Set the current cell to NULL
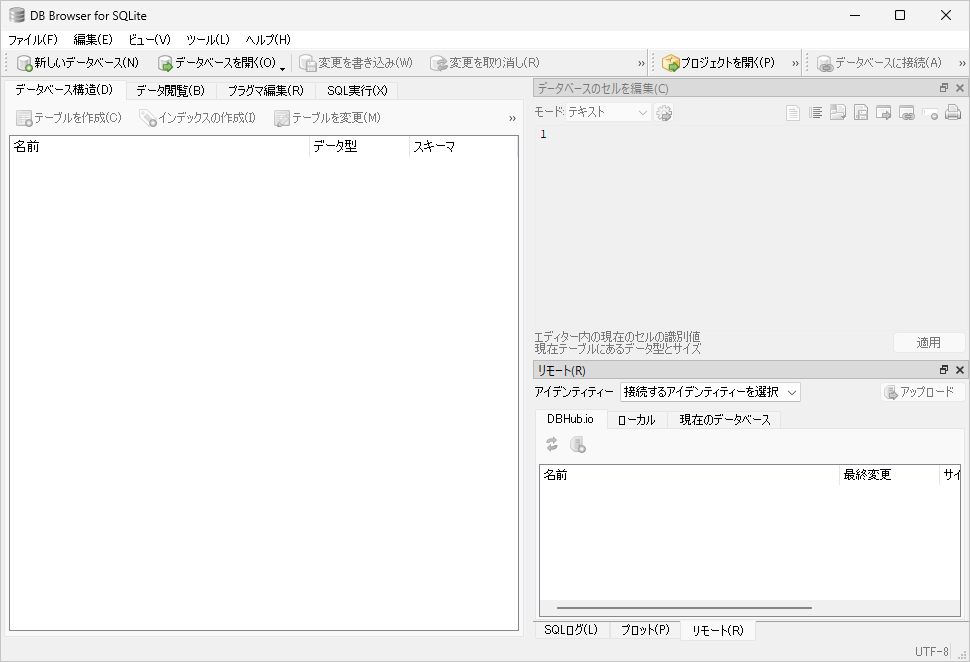970x662 pixels. tap(932, 112)
